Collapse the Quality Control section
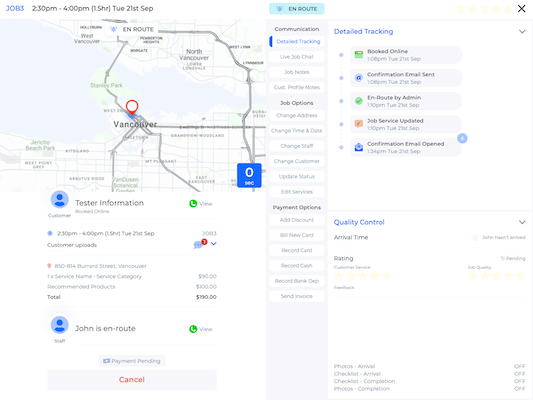 pyautogui.click(x=522, y=222)
